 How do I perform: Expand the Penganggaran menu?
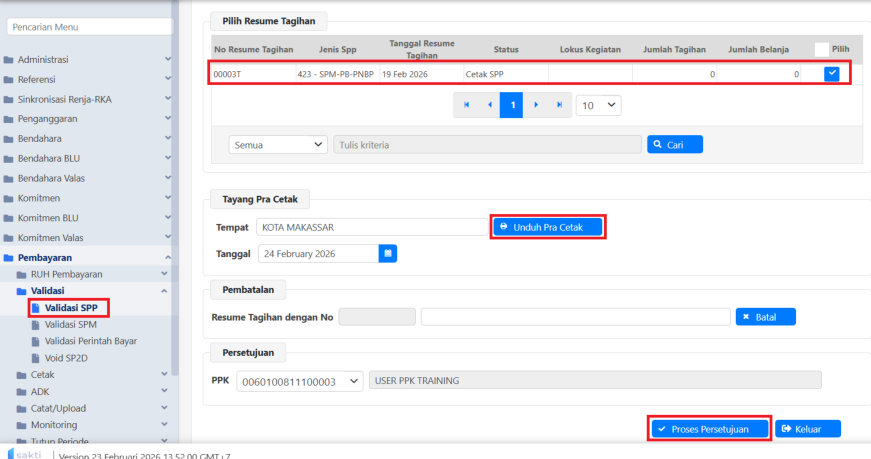[x=88, y=119]
